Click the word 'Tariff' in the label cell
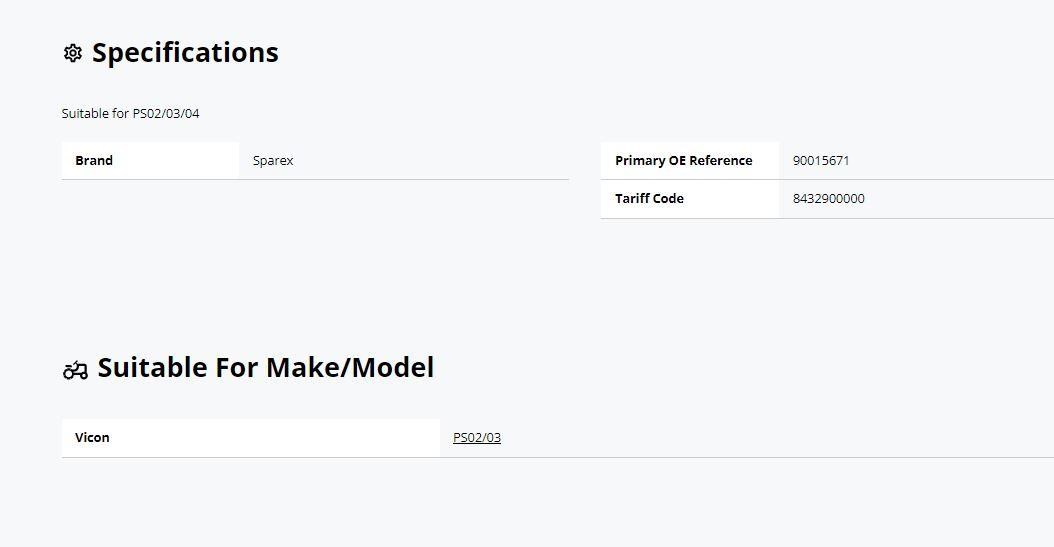 click(632, 199)
